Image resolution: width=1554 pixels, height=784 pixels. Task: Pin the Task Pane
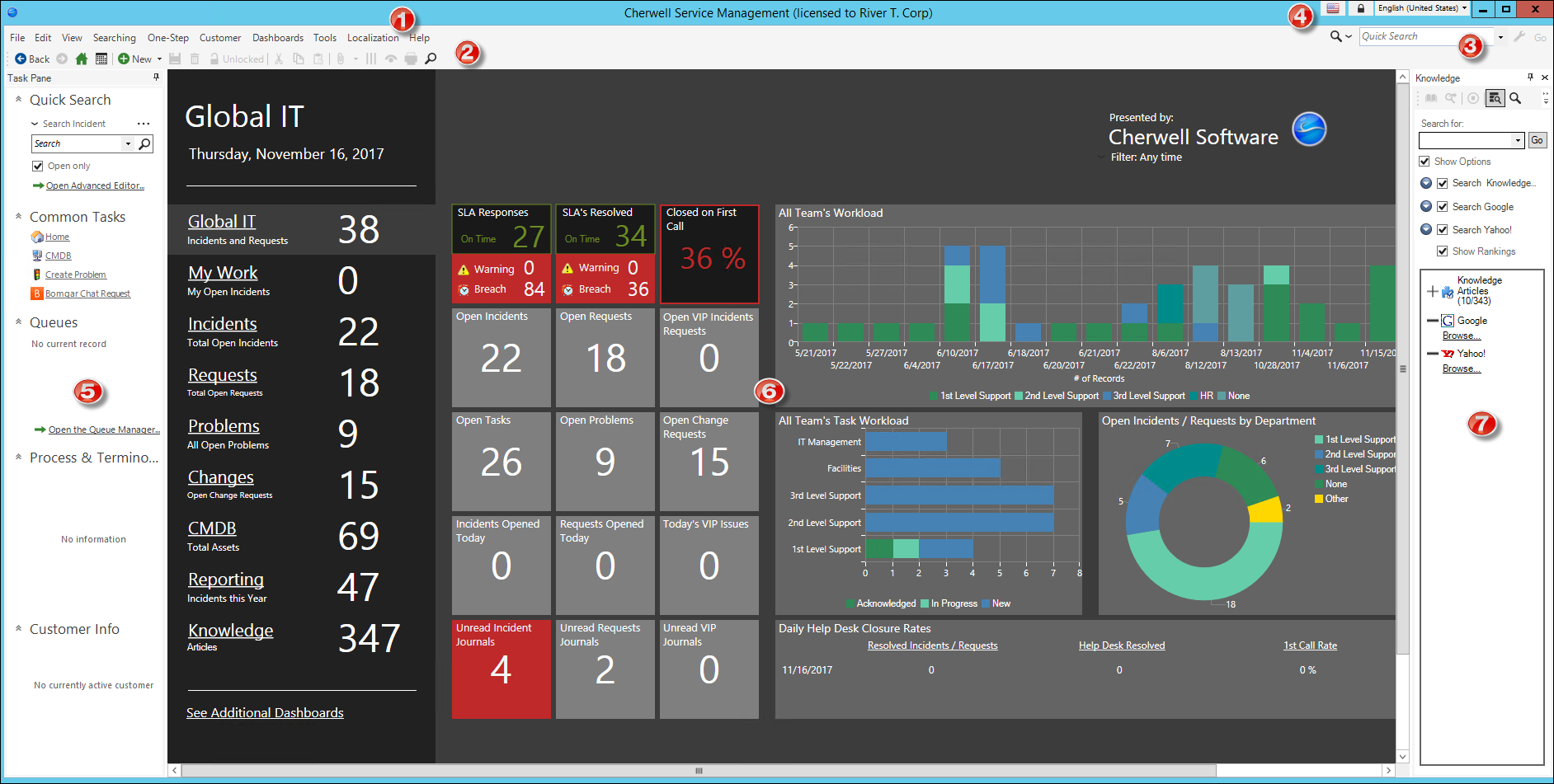pyautogui.click(x=156, y=77)
